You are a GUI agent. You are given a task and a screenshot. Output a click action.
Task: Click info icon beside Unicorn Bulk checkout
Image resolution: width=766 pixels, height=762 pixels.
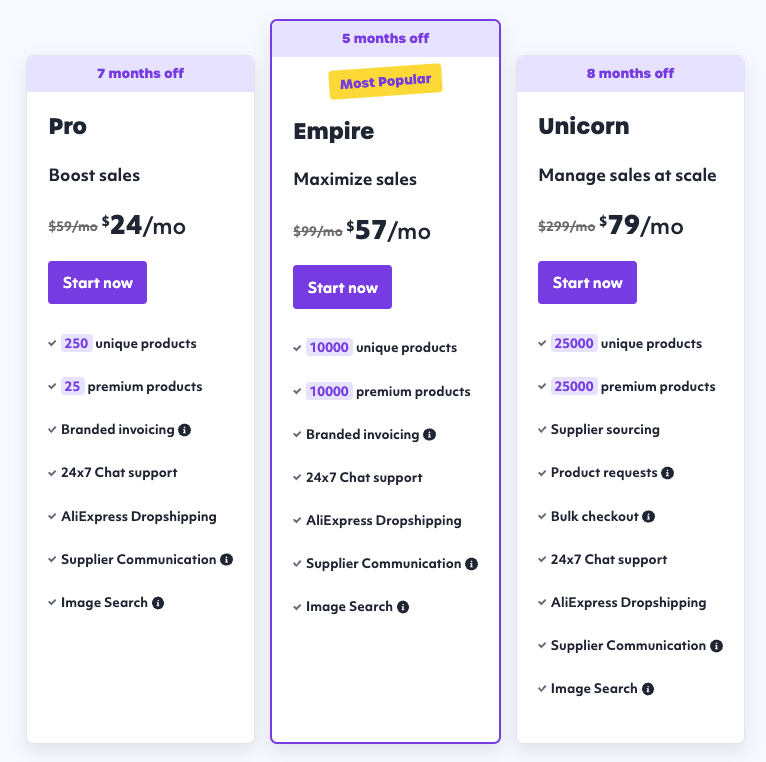pyautogui.click(x=648, y=517)
